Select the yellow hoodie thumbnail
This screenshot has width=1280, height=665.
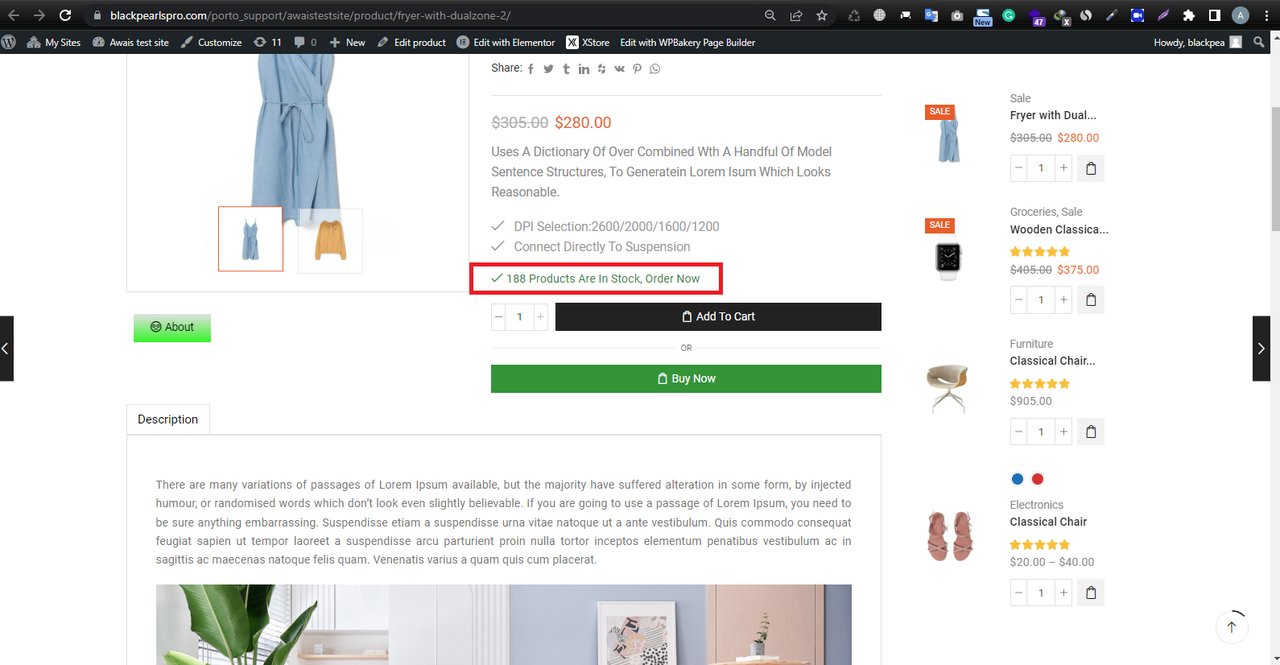[331, 240]
